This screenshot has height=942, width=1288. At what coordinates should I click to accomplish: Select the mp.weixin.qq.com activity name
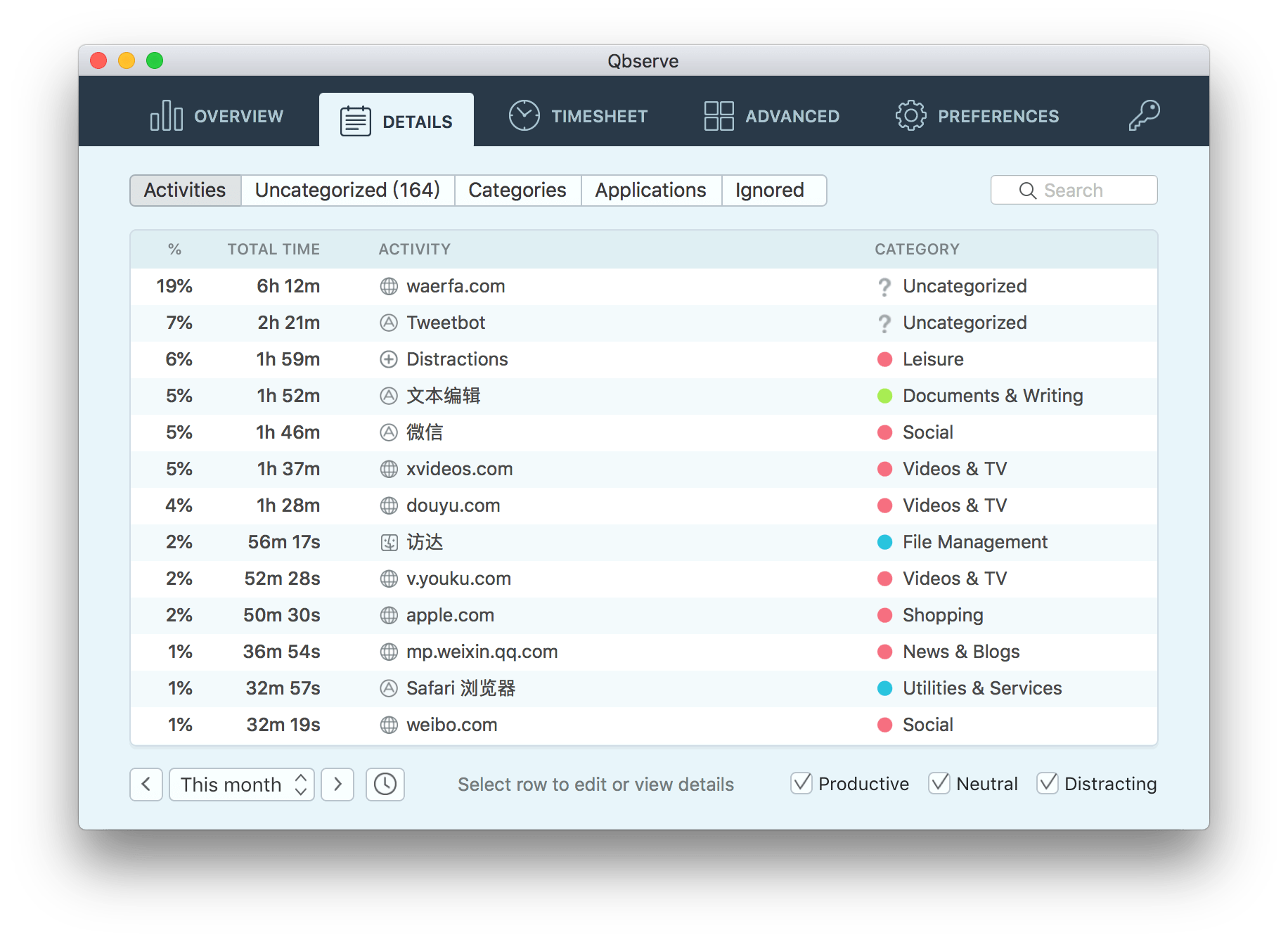pyautogui.click(x=482, y=652)
